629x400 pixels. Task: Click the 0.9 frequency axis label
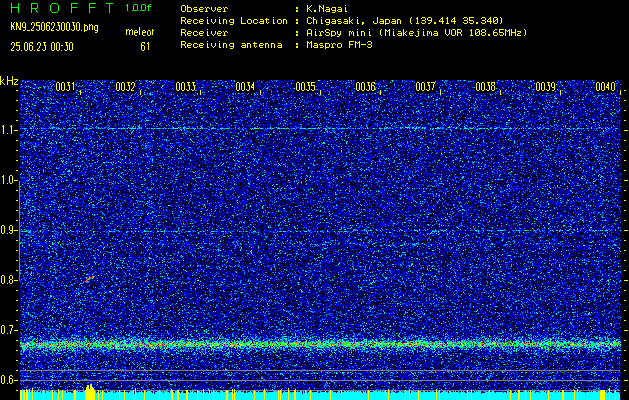click(x=8, y=230)
